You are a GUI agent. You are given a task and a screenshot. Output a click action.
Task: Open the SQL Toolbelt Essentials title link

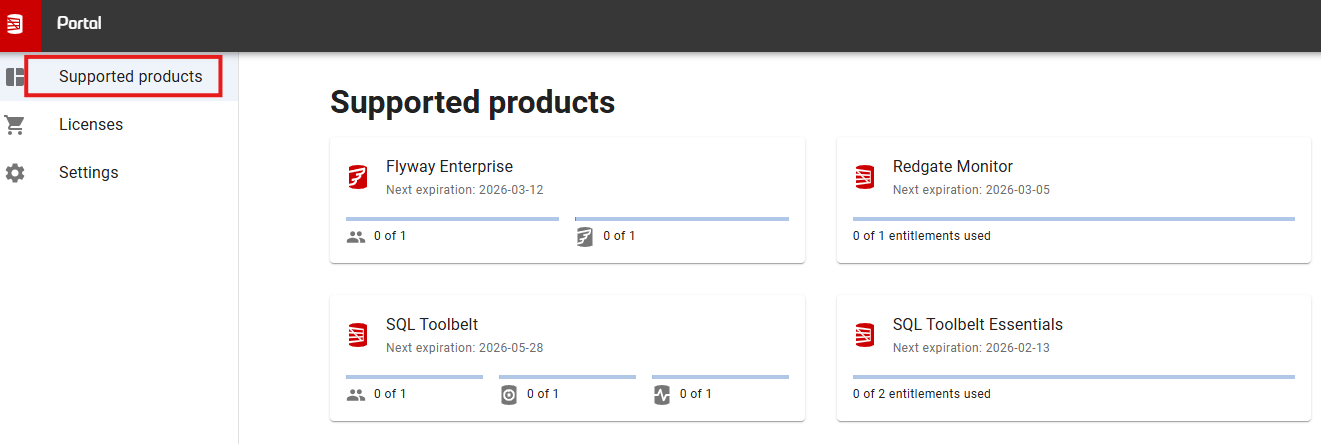click(x=978, y=325)
